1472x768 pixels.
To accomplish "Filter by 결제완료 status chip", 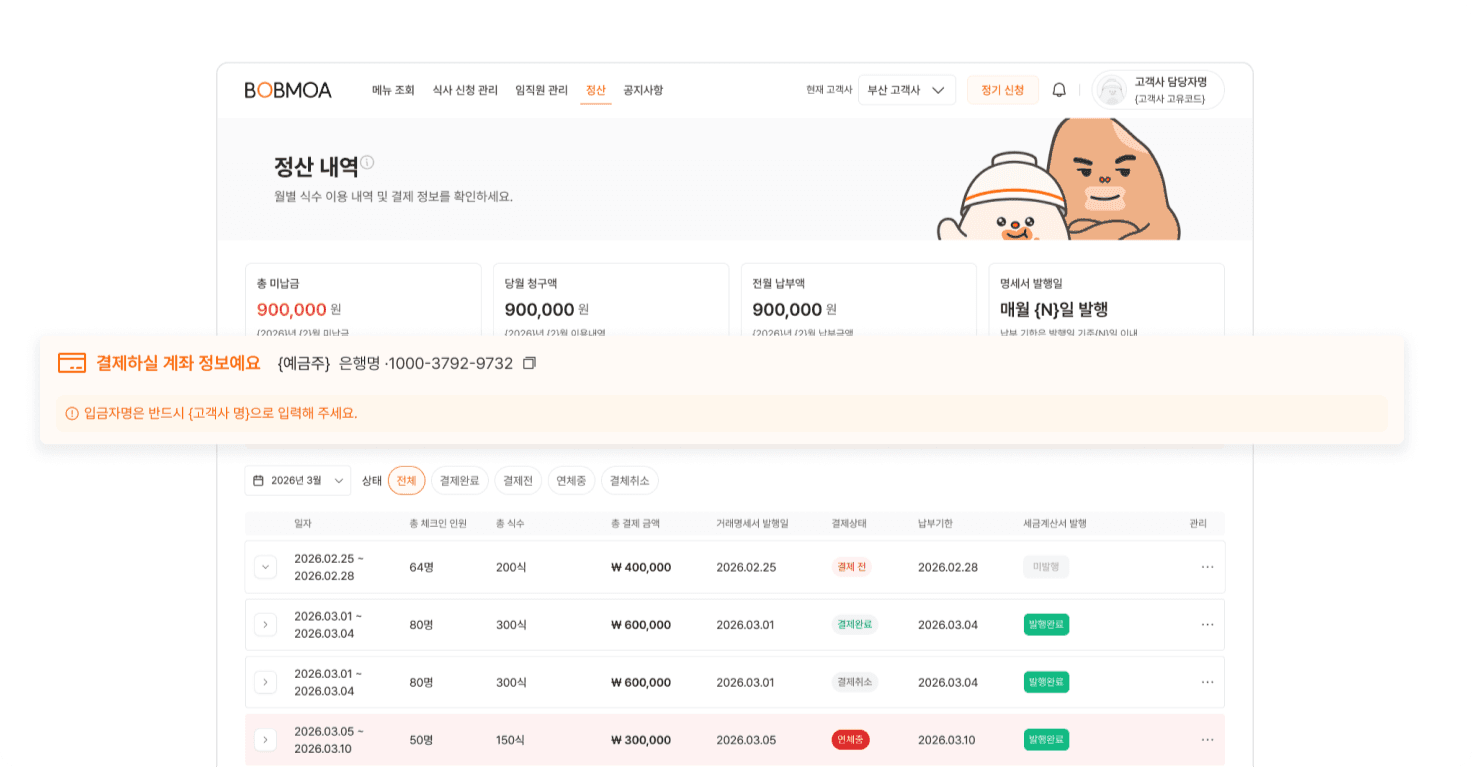I will coord(460,480).
